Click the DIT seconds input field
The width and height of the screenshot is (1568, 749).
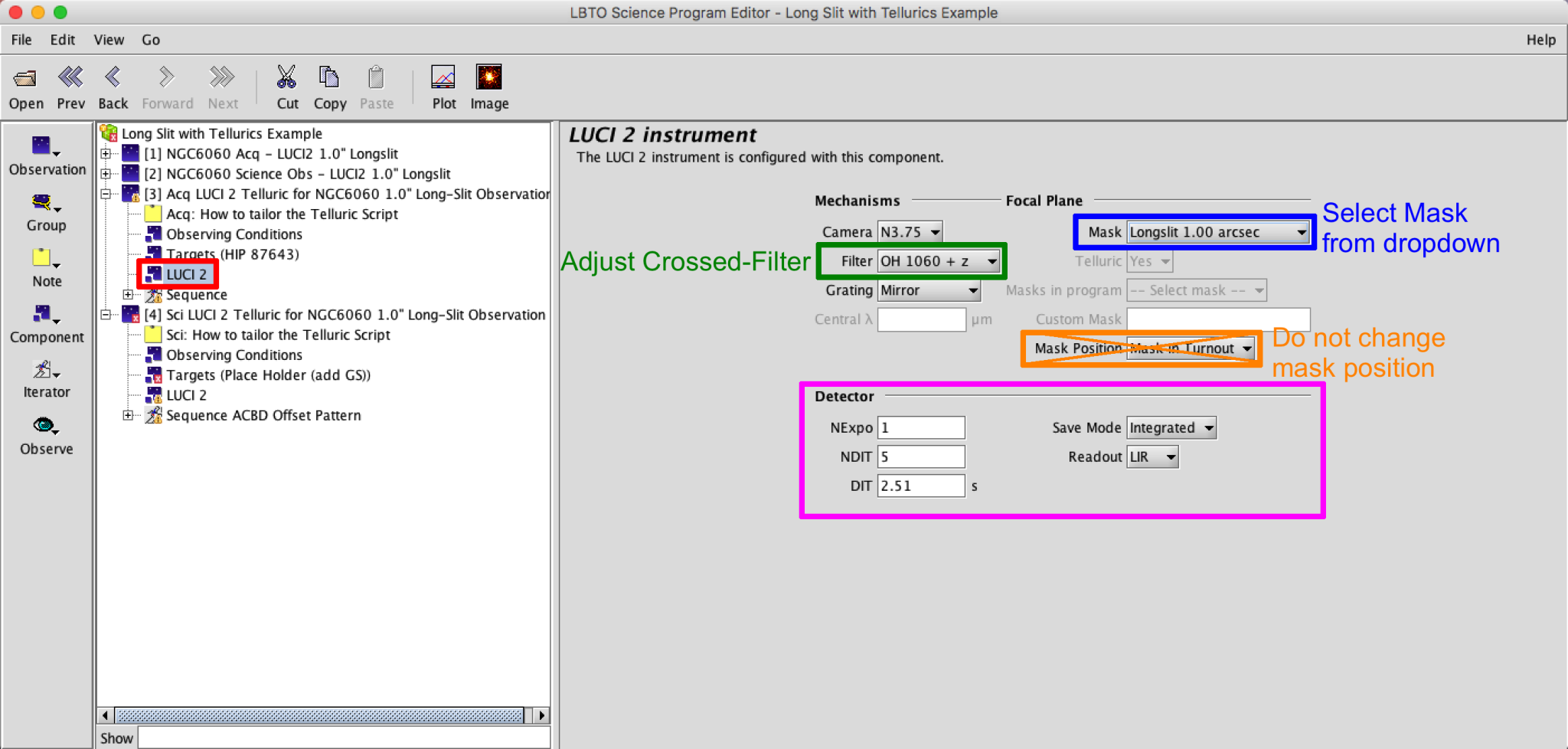pyautogui.click(x=921, y=486)
